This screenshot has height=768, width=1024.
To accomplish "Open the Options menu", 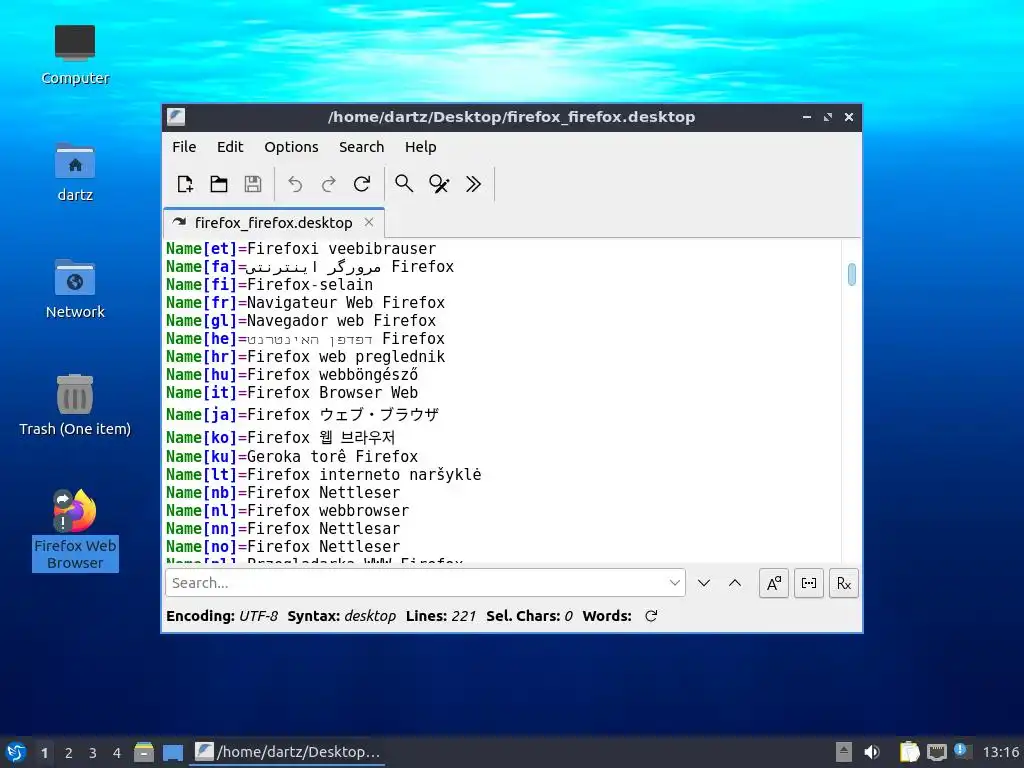I will tap(291, 147).
